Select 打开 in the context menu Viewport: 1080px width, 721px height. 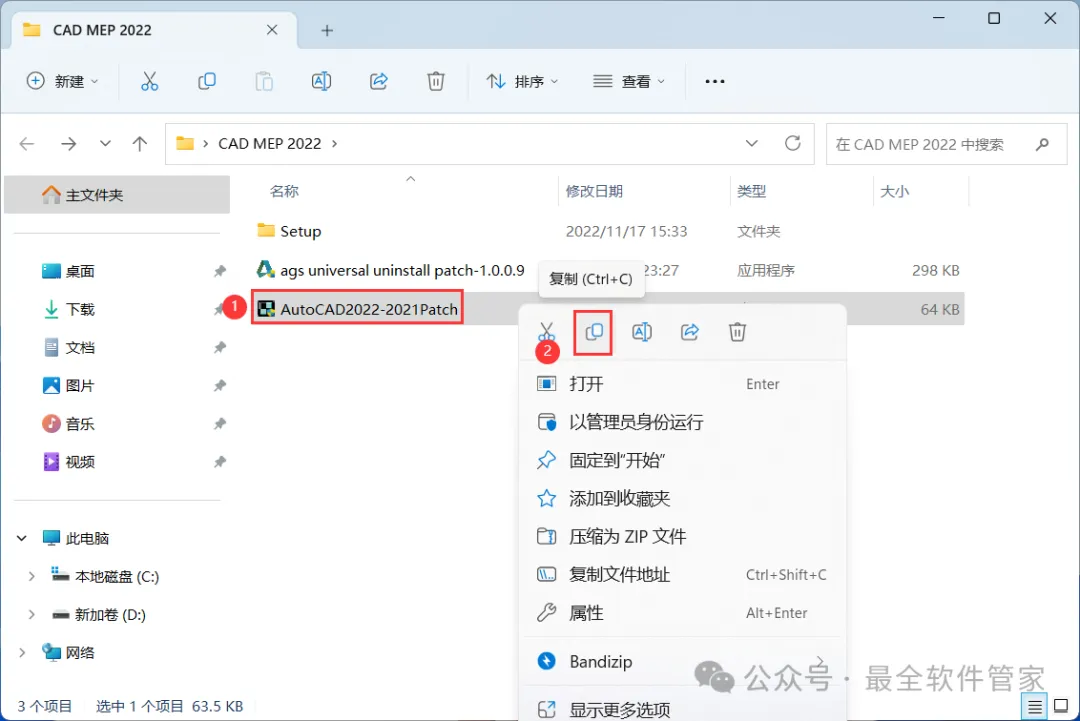(x=682, y=384)
